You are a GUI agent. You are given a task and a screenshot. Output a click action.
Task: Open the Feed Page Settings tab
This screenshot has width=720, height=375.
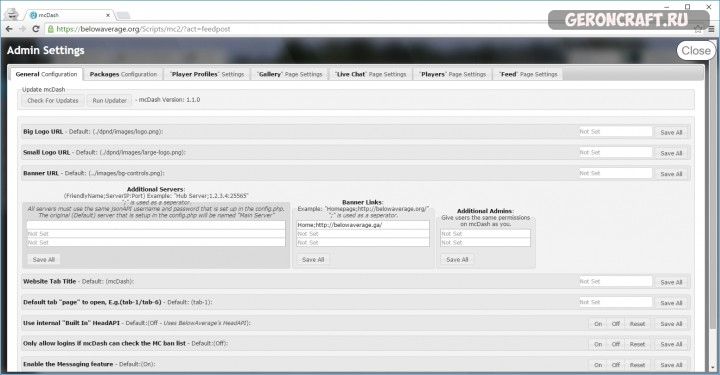tap(528, 74)
